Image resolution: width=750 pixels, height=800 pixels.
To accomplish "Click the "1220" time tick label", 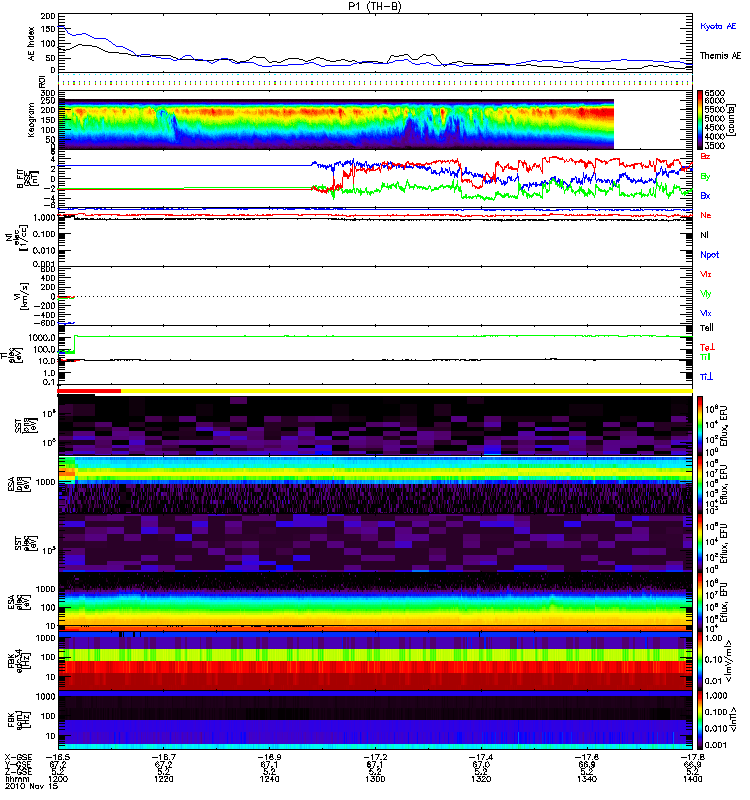I will pyautogui.click(x=163, y=779).
